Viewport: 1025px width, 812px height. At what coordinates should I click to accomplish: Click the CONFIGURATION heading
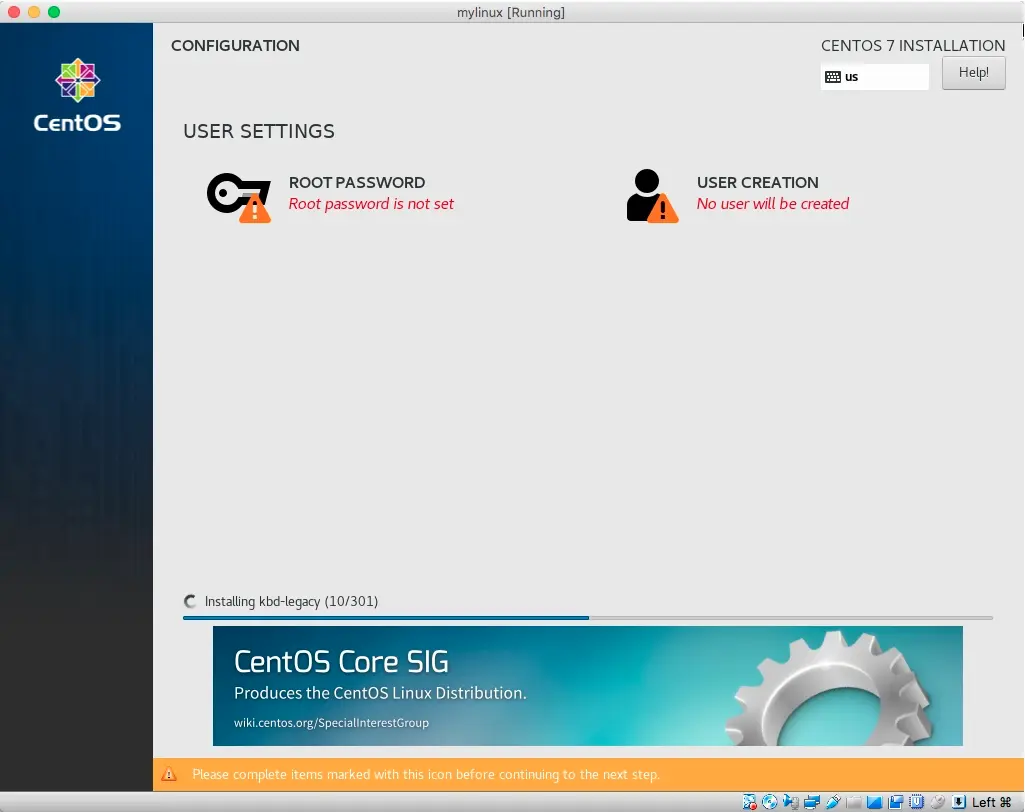(235, 46)
